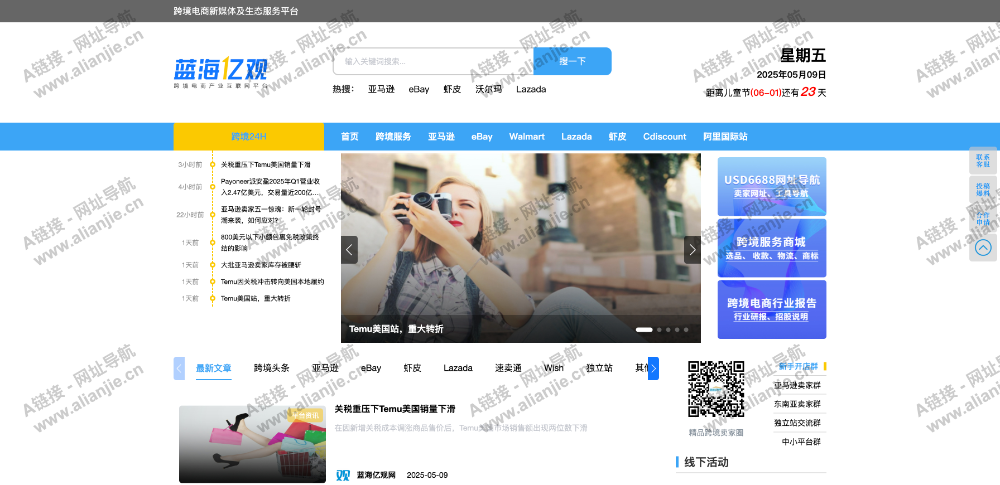Select the 虾皮 article category tab

413,368
